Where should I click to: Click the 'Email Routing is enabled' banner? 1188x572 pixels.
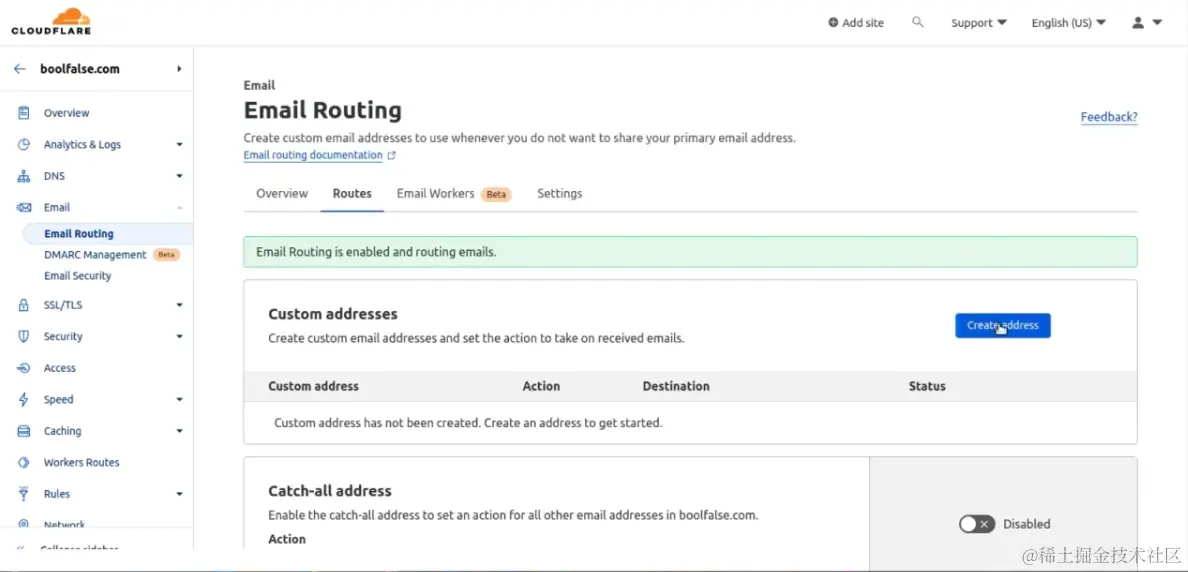690,252
